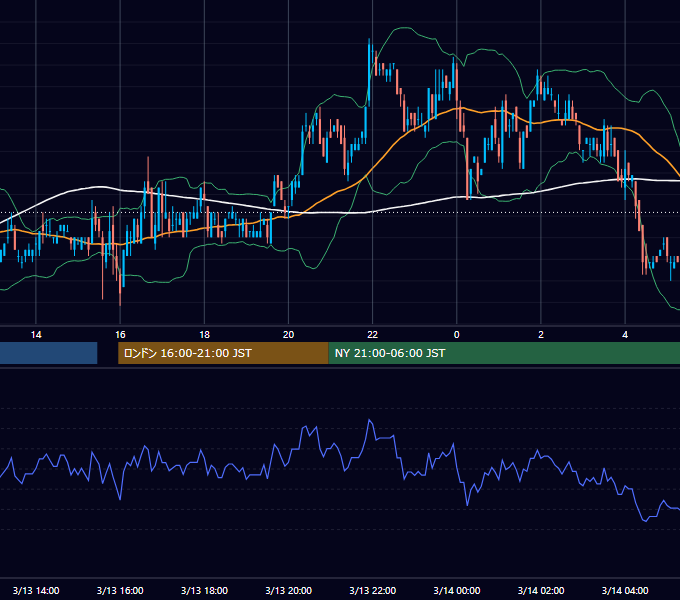Click the 3/13 20:00 date label

(x=288, y=590)
